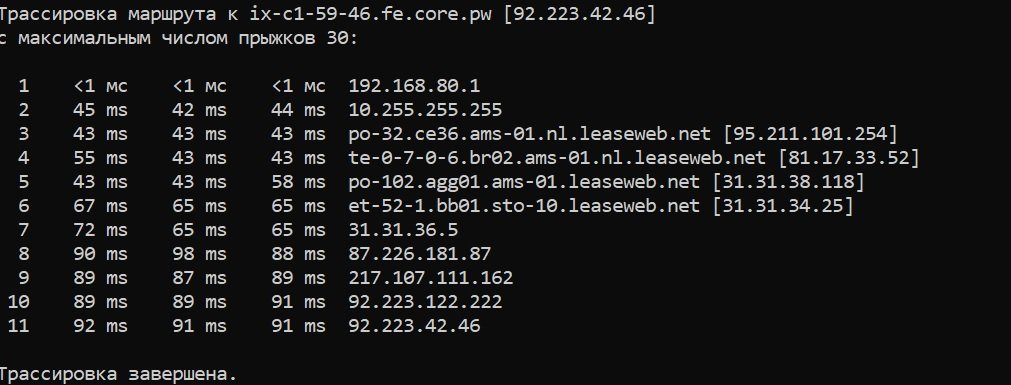Viewport: 1011px width, 385px height.
Task: Select address 217.107.111.162 on hop 9
Action: click(x=431, y=278)
